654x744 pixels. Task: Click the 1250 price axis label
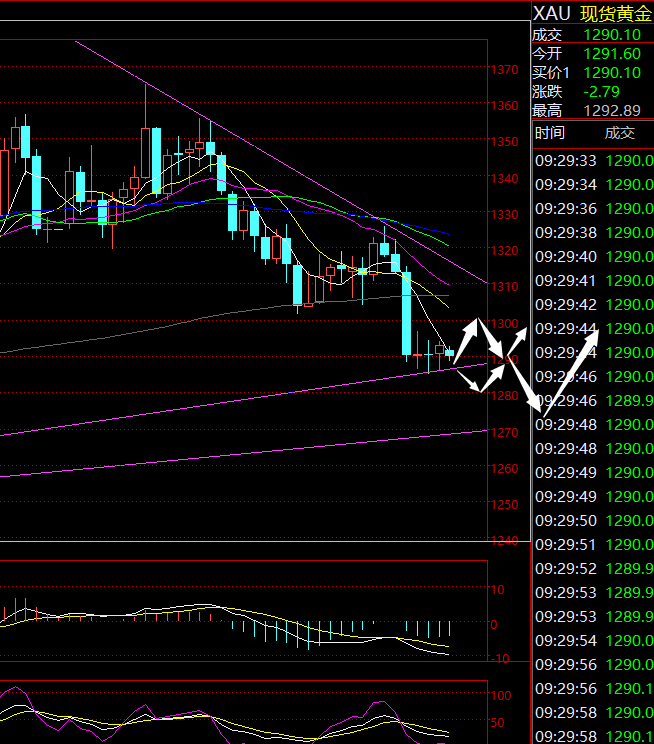click(505, 505)
